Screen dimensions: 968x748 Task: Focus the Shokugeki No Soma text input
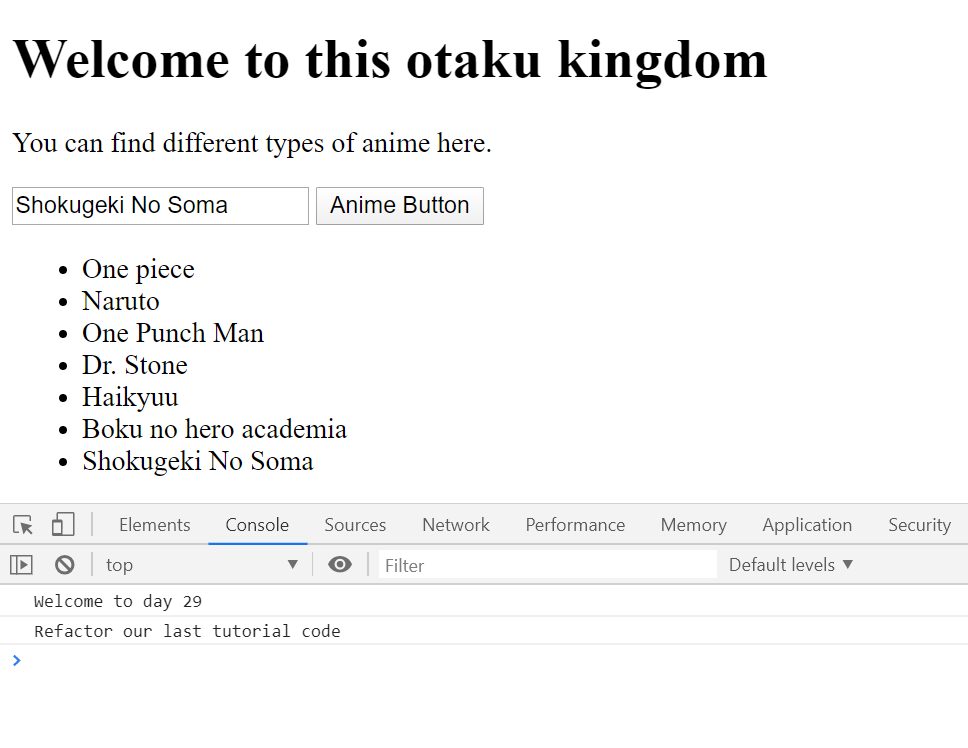coord(160,206)
